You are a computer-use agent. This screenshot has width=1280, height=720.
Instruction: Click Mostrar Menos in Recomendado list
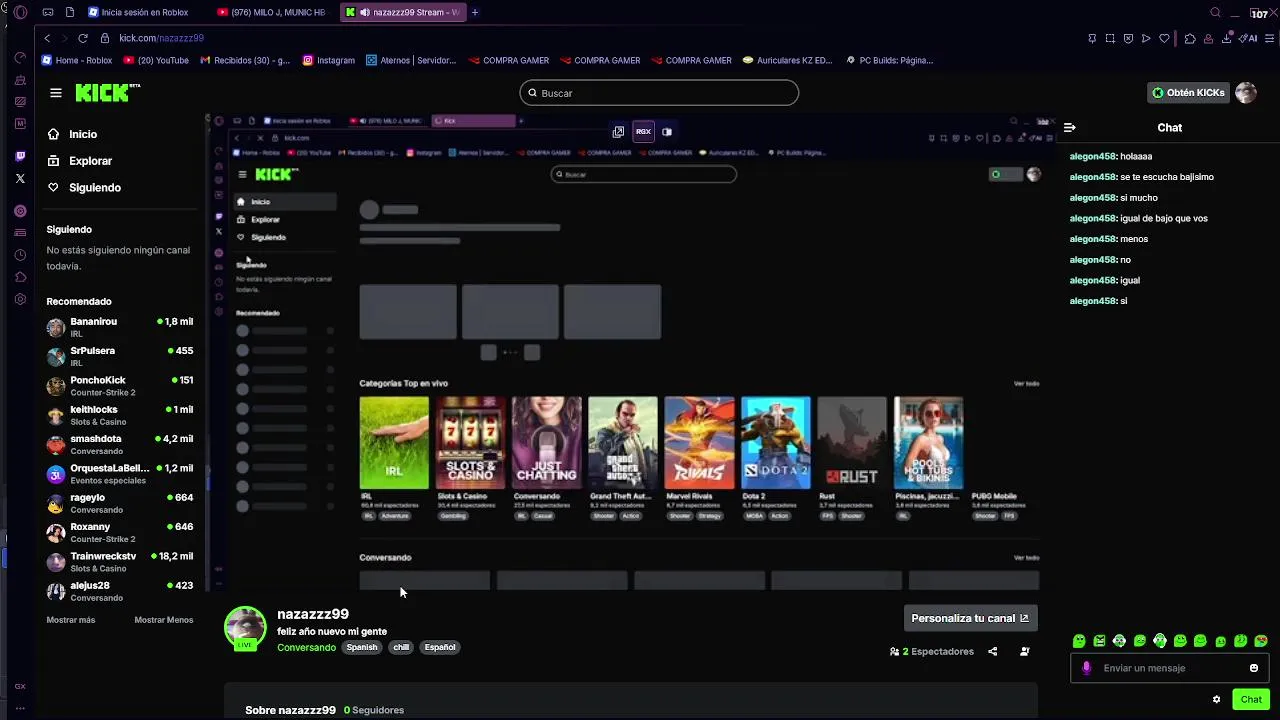tap(164, 620)
